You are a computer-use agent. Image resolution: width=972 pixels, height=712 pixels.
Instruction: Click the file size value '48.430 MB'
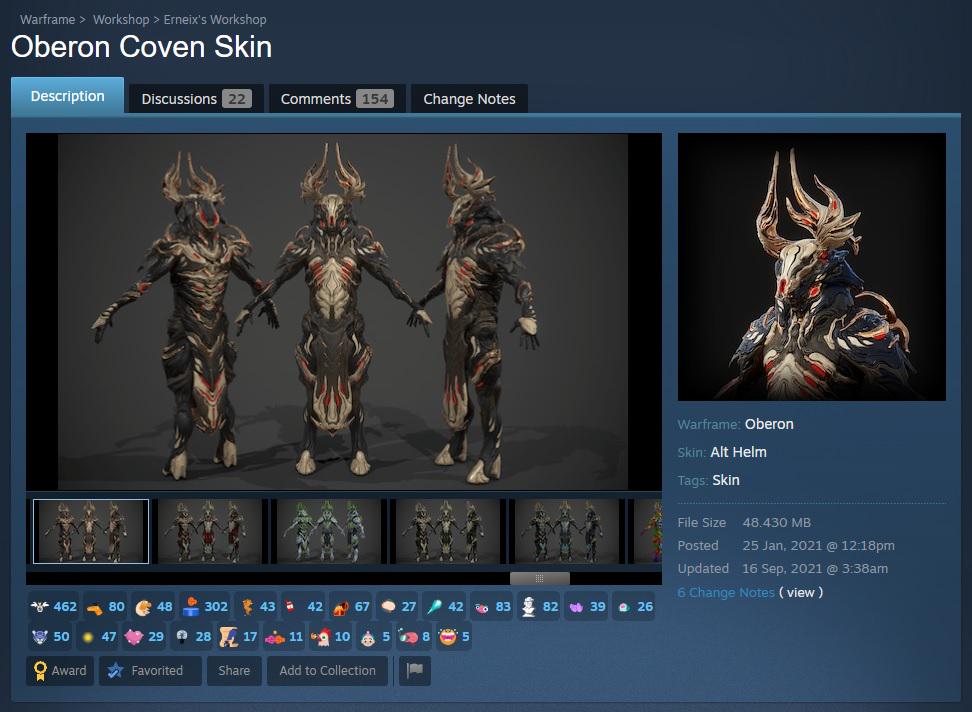(x=776, y=522)
